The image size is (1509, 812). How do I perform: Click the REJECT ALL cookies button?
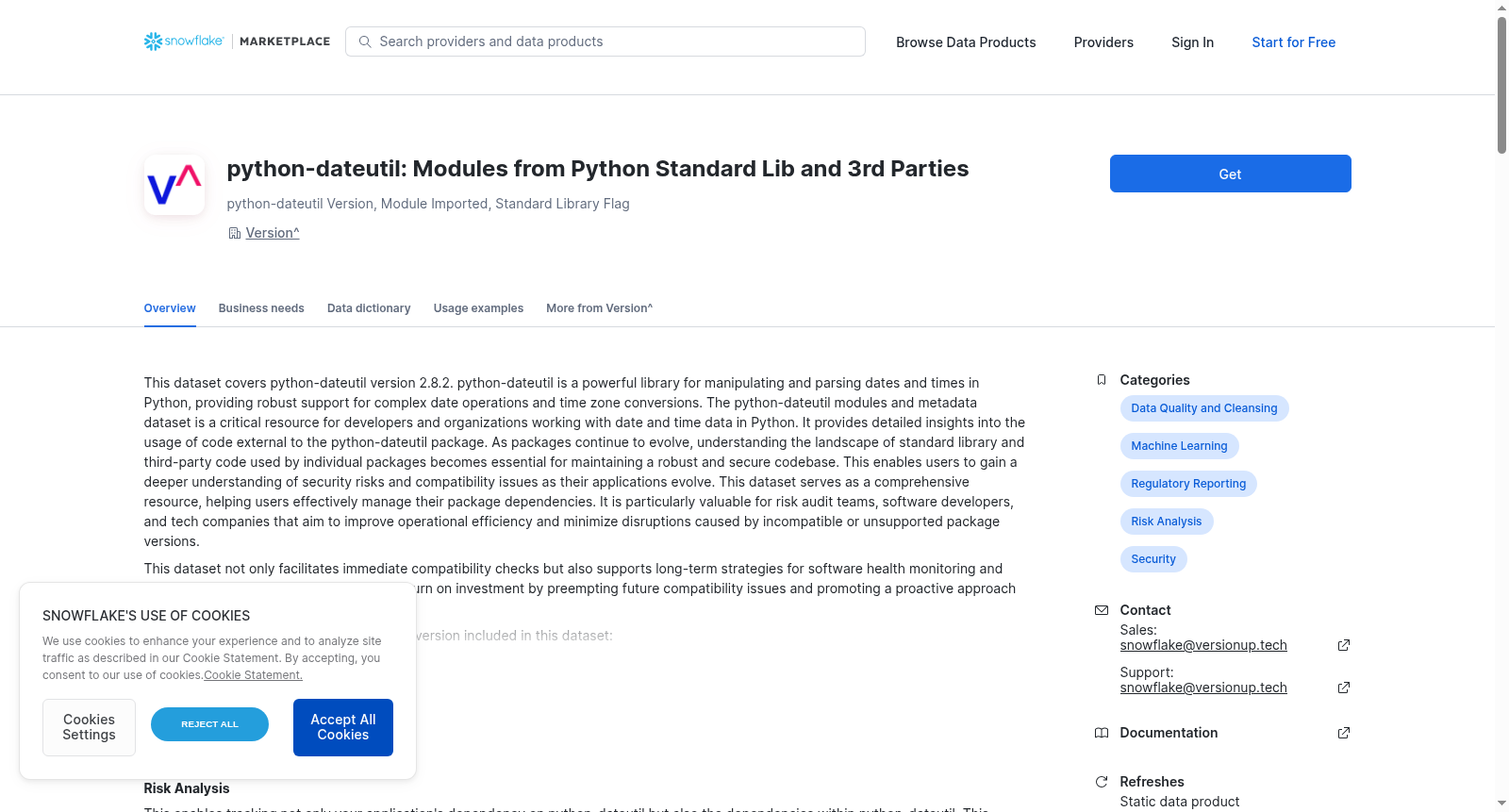(209, 724)
